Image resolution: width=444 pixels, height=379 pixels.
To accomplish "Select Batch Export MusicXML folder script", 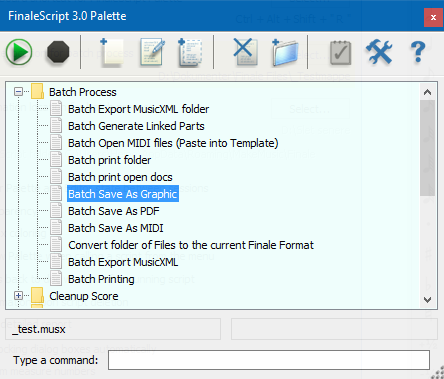I will pos(138,109).
